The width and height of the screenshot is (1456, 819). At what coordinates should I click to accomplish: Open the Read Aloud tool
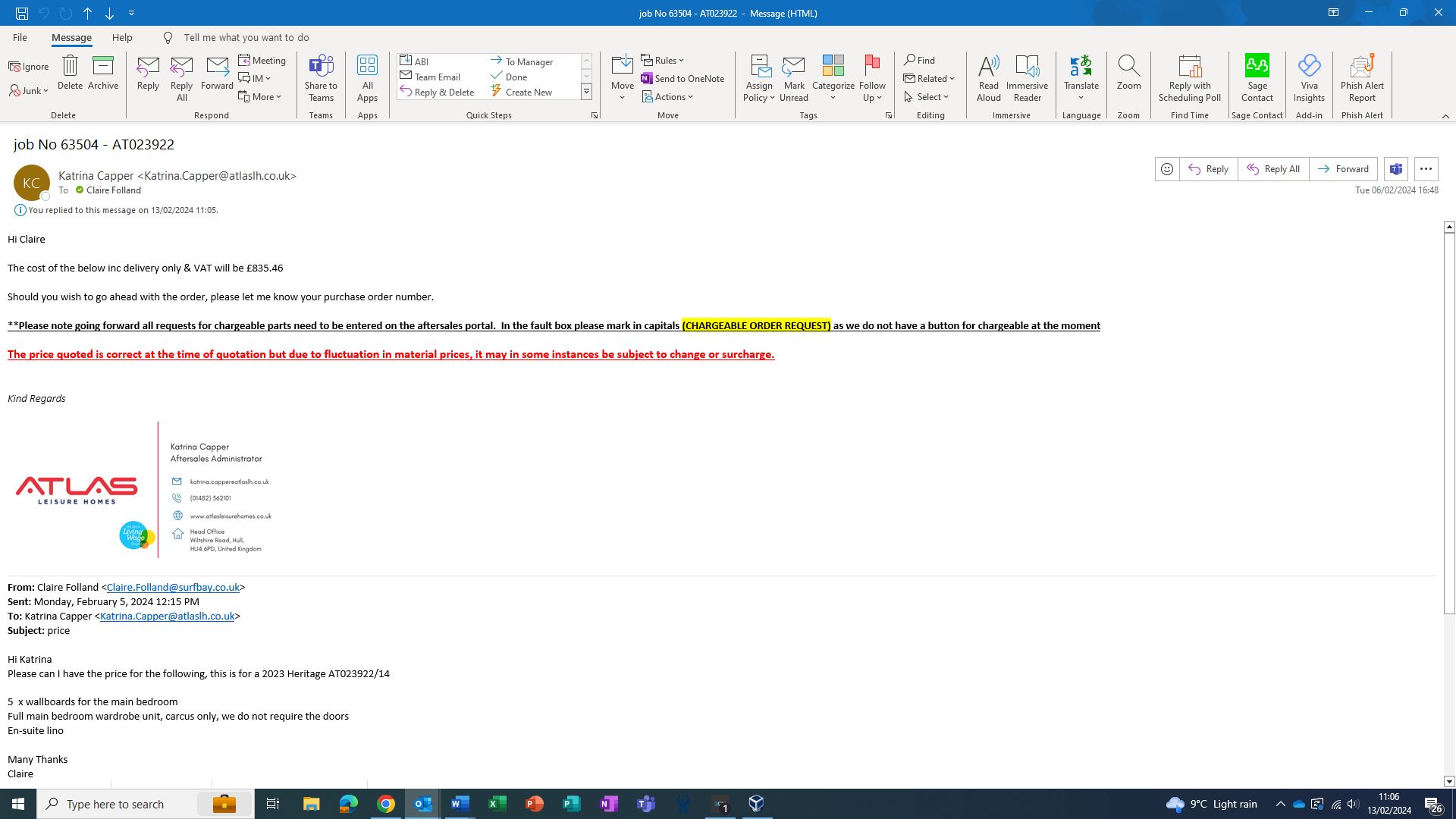pos(988,77)
